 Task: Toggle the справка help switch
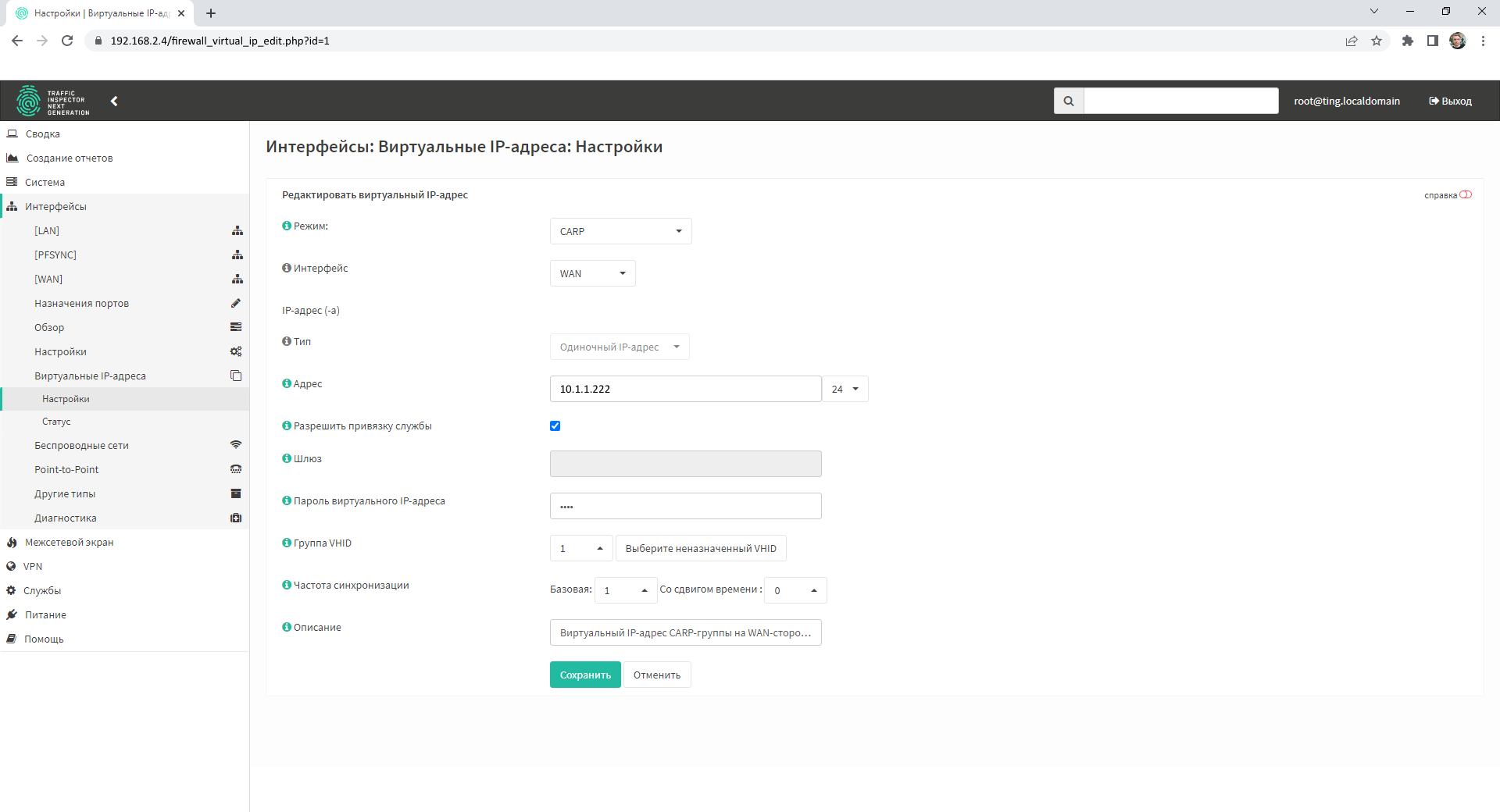(x=1466, y=194)
